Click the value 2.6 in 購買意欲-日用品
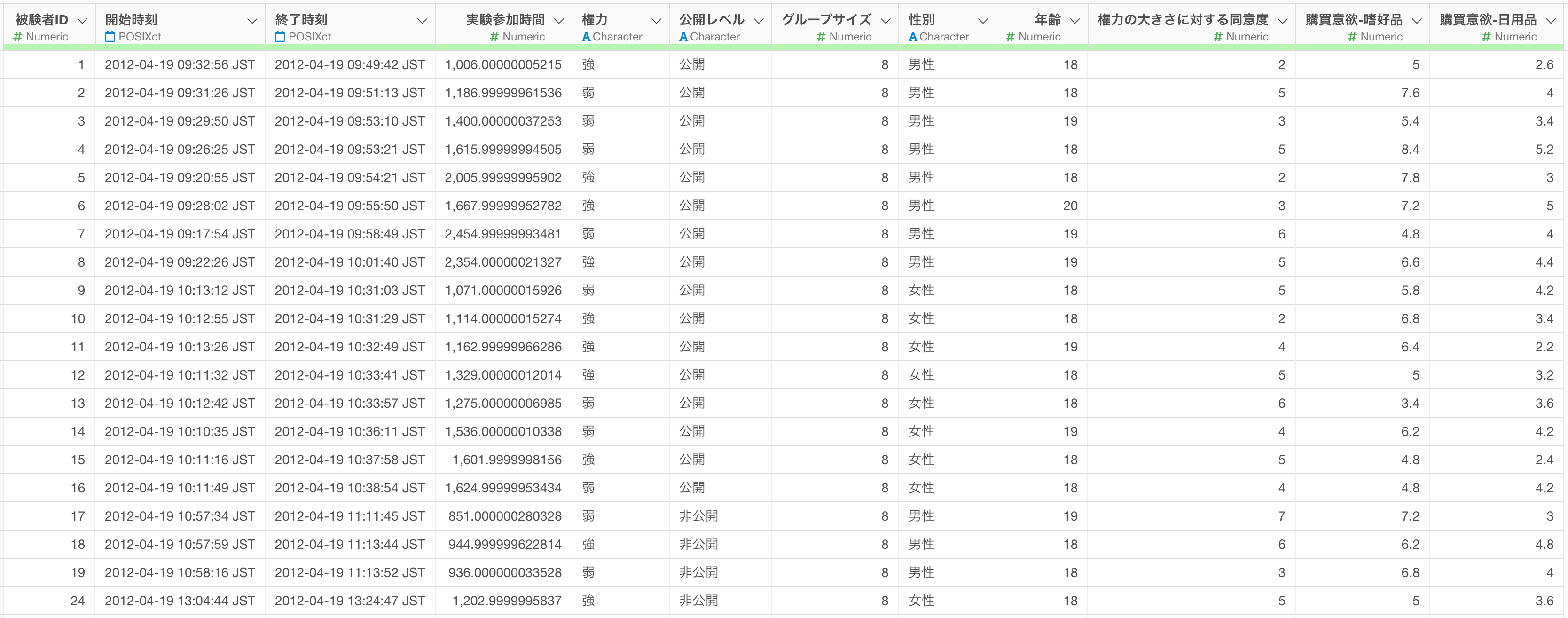Viewport: 1568px width, 618px height. coord(1544,64)
